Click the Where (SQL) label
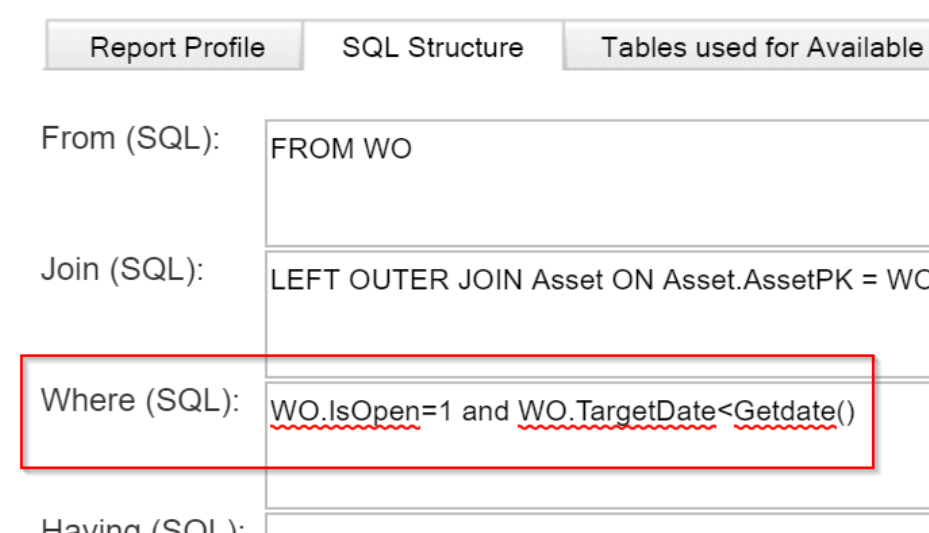This screenshot has width=929, height=533. (140, 400)
